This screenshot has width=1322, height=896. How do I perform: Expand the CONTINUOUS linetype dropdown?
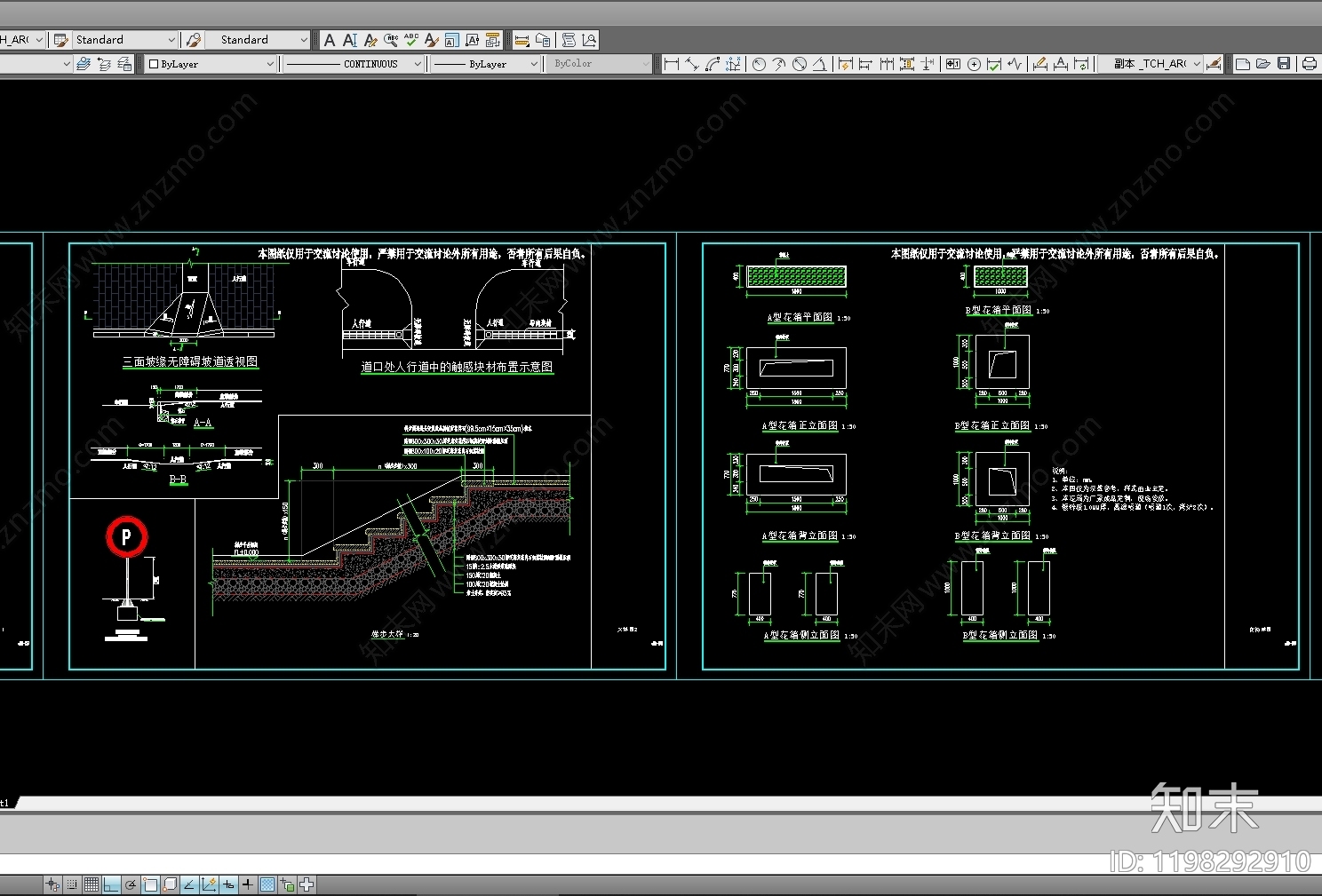click(354, 64)
